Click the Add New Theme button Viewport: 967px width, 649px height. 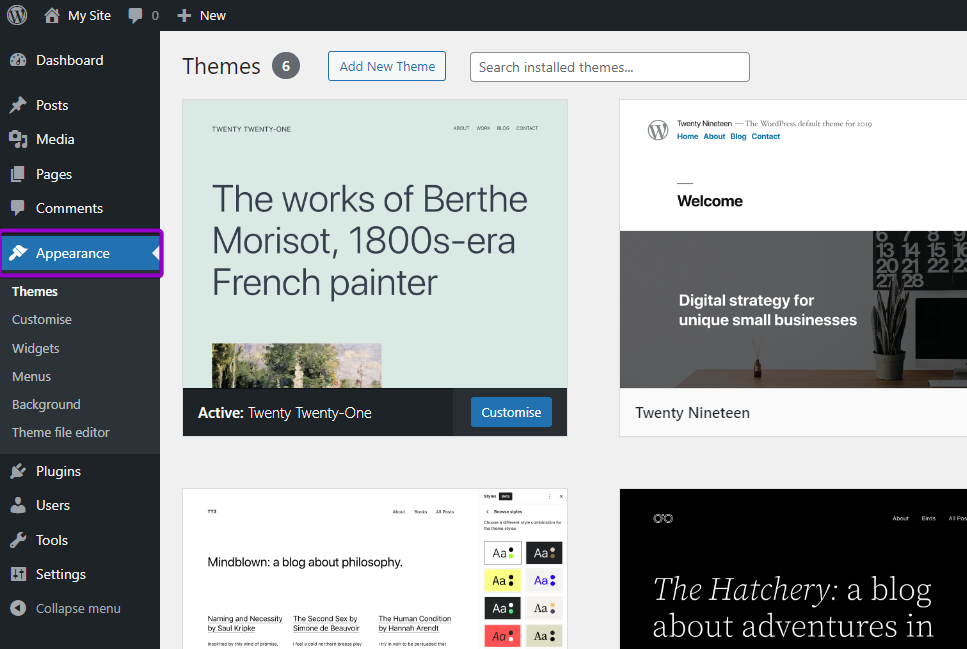point(387,66)
